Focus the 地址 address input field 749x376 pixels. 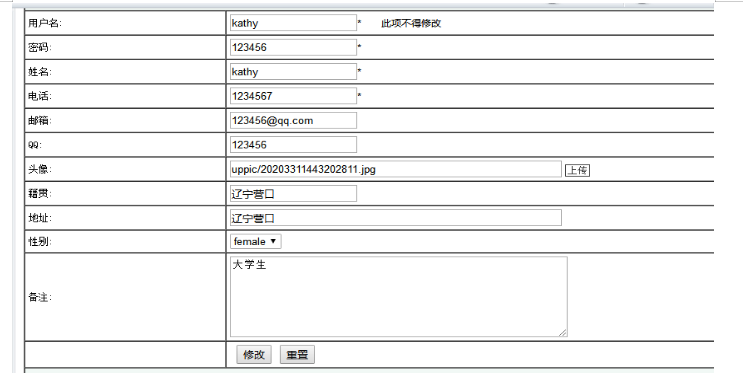(396, 218)
